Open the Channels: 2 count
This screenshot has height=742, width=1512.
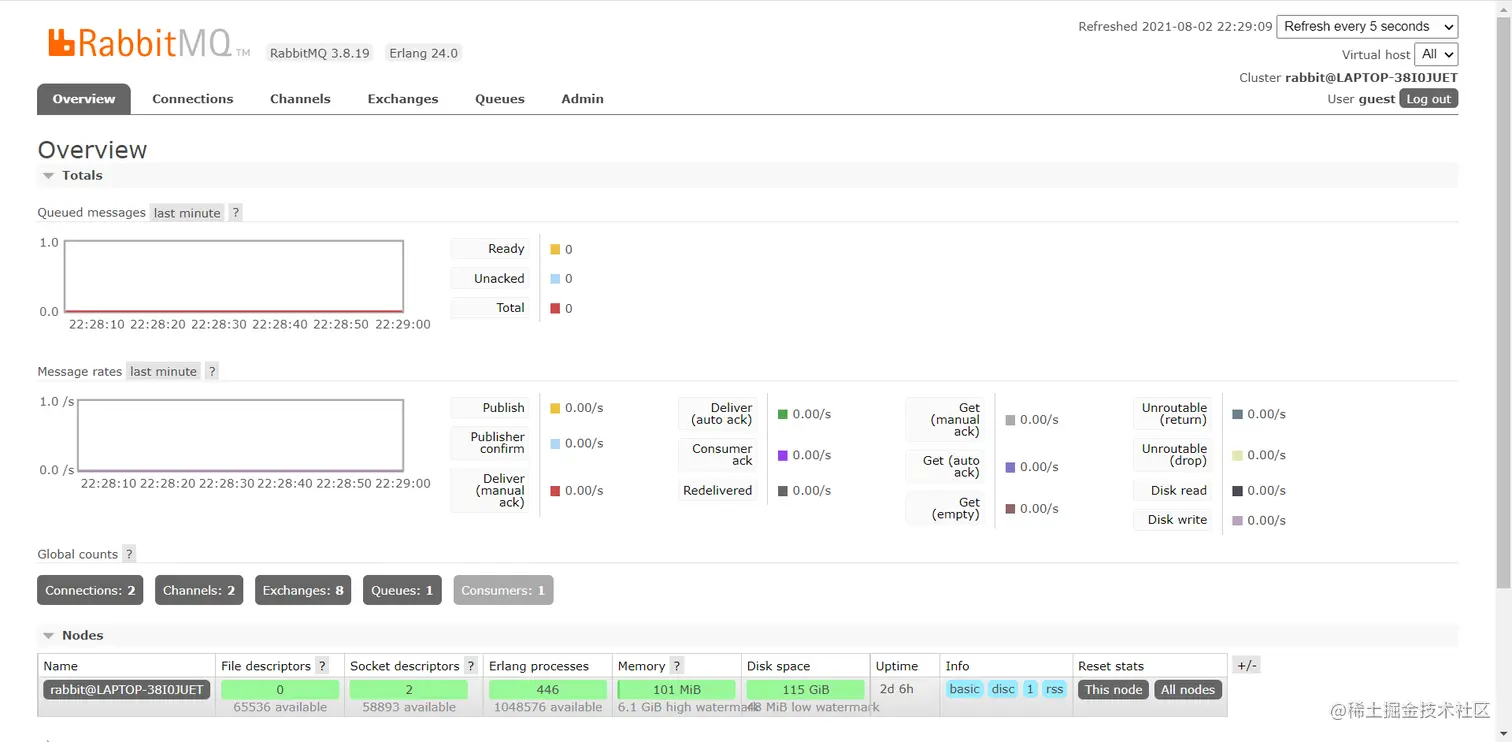[199, 591]
